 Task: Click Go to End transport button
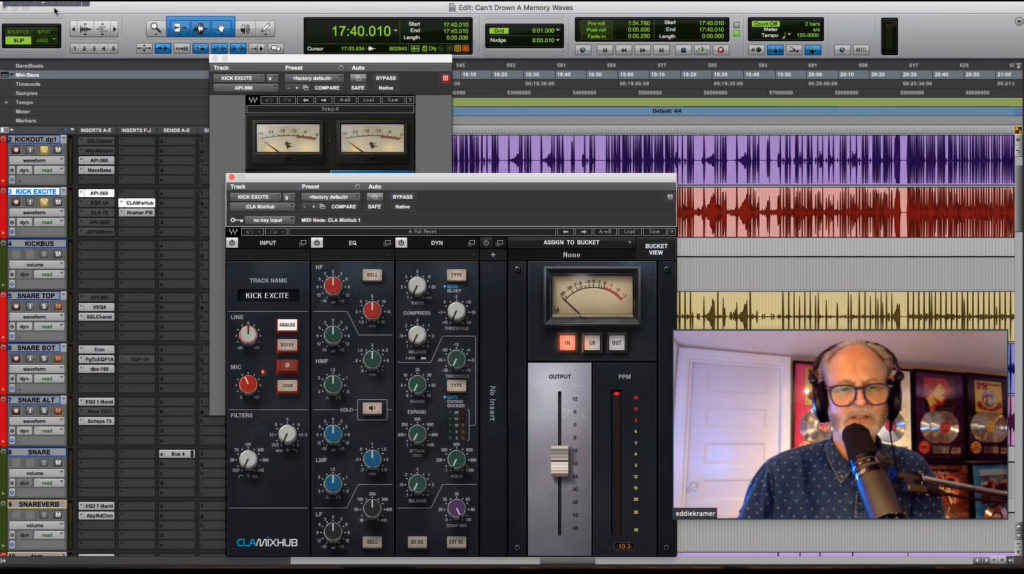point(663,50)
